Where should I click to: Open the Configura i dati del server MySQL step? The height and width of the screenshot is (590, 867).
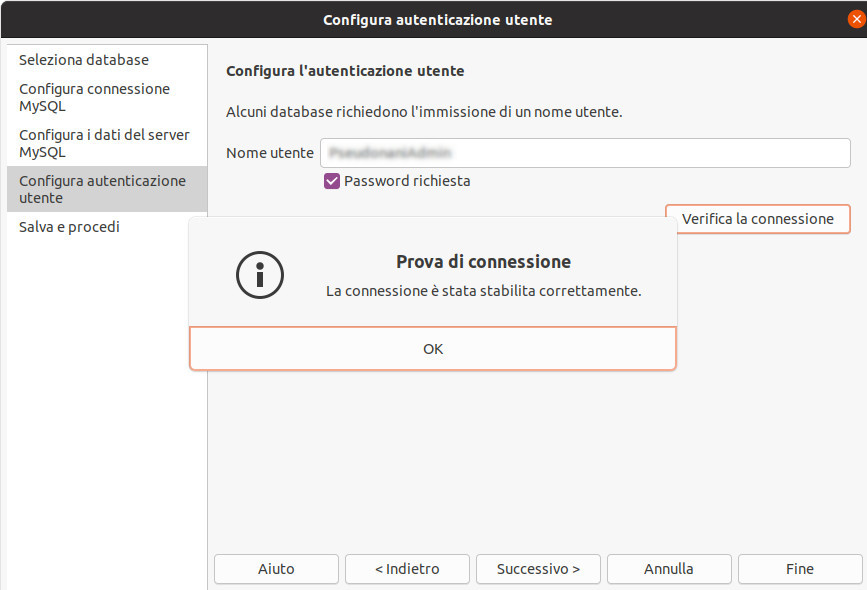click(104, 143)
